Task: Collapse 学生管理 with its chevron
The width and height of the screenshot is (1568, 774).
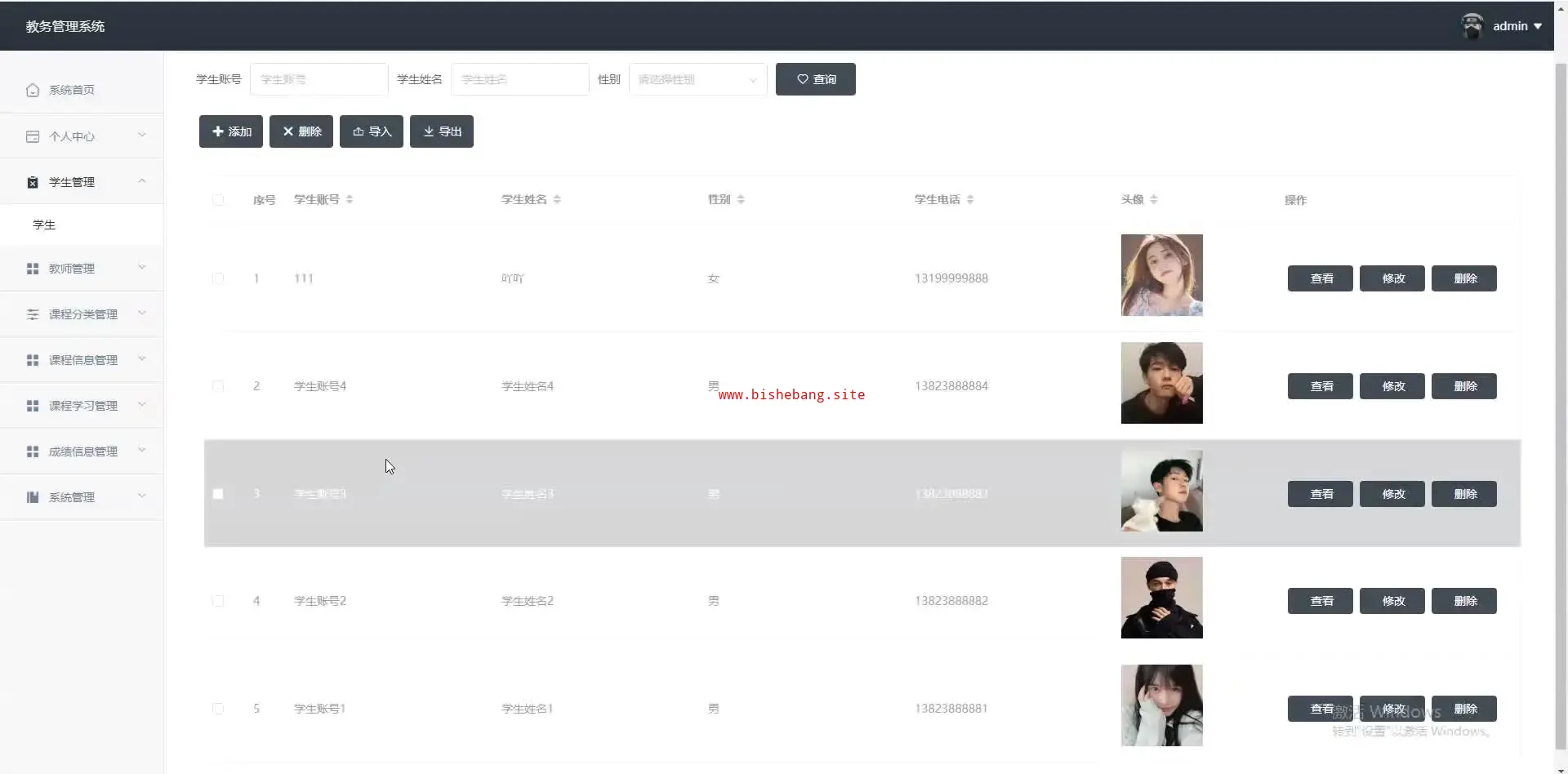Action: pyautogui.click(x=142, y=181)
